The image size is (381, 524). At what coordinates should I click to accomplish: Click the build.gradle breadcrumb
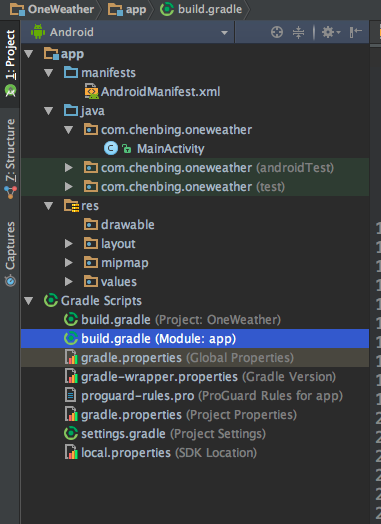[x=201, y=9]
